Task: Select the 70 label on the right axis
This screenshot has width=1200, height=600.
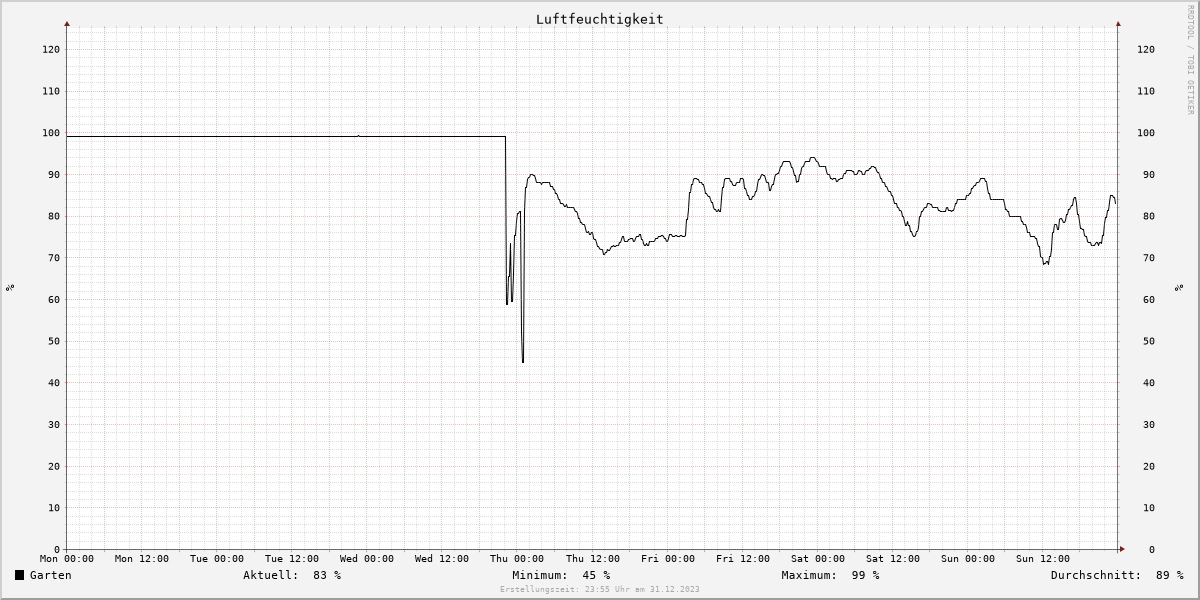Action: (1149, 258)
